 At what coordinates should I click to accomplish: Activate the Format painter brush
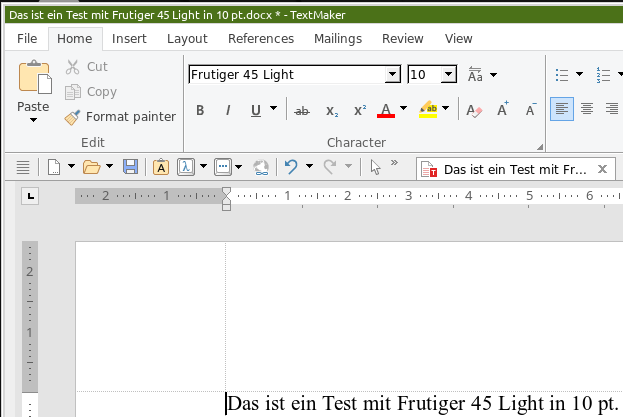tap(72, 117)
